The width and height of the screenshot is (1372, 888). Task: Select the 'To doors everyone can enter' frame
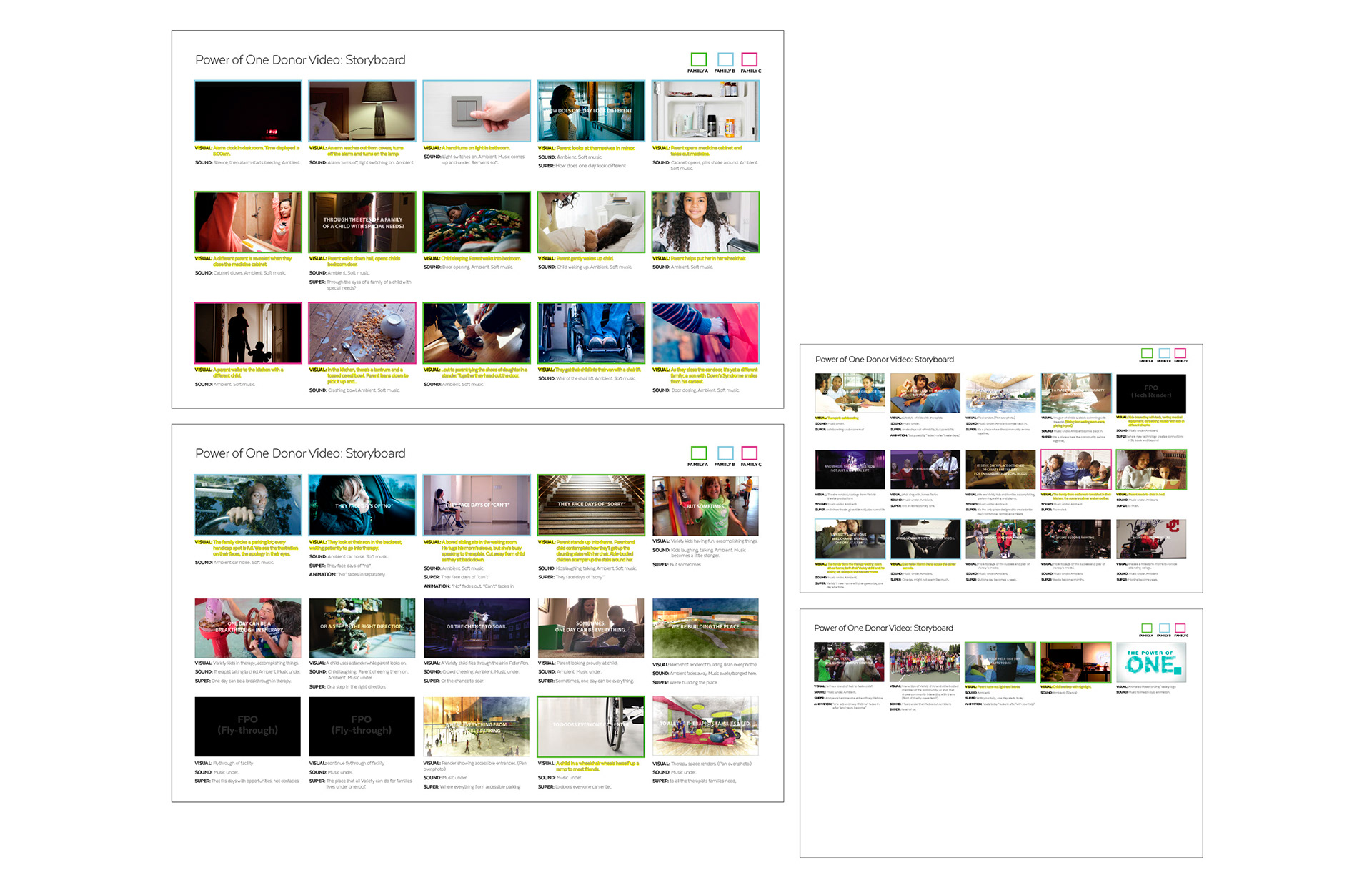point(591,726)
